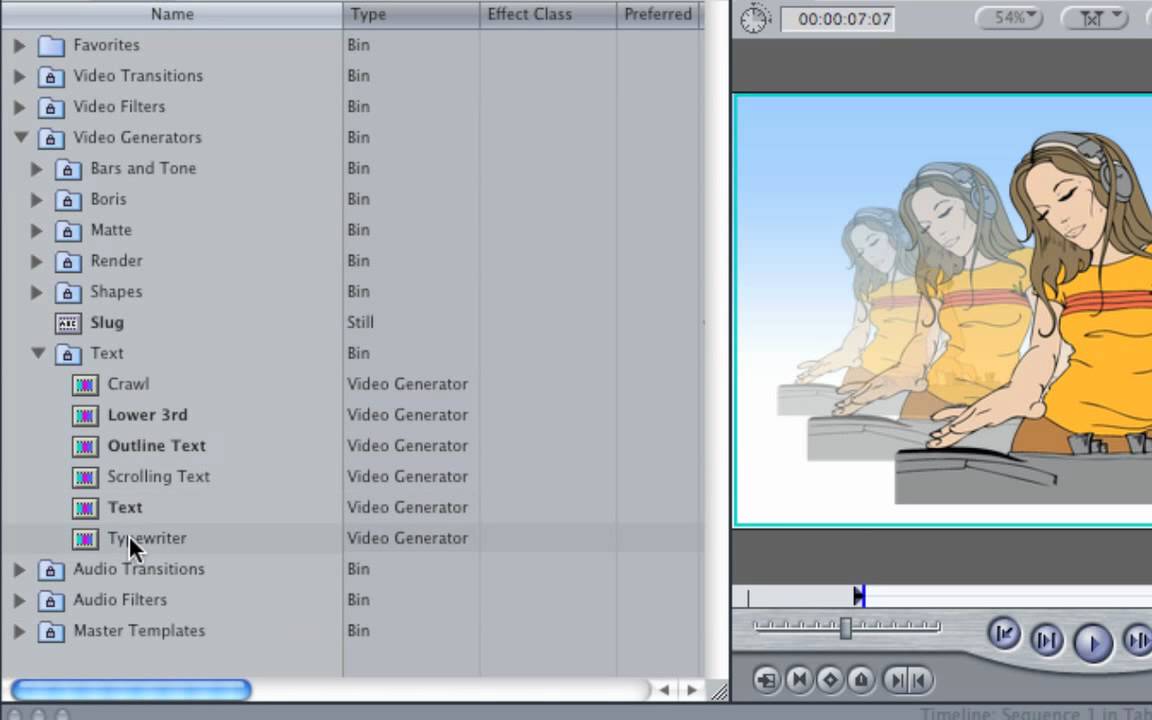Select the Scrolling Text generator name
The height and width of the screenshot is (720, 1152).
click(159, 477)
